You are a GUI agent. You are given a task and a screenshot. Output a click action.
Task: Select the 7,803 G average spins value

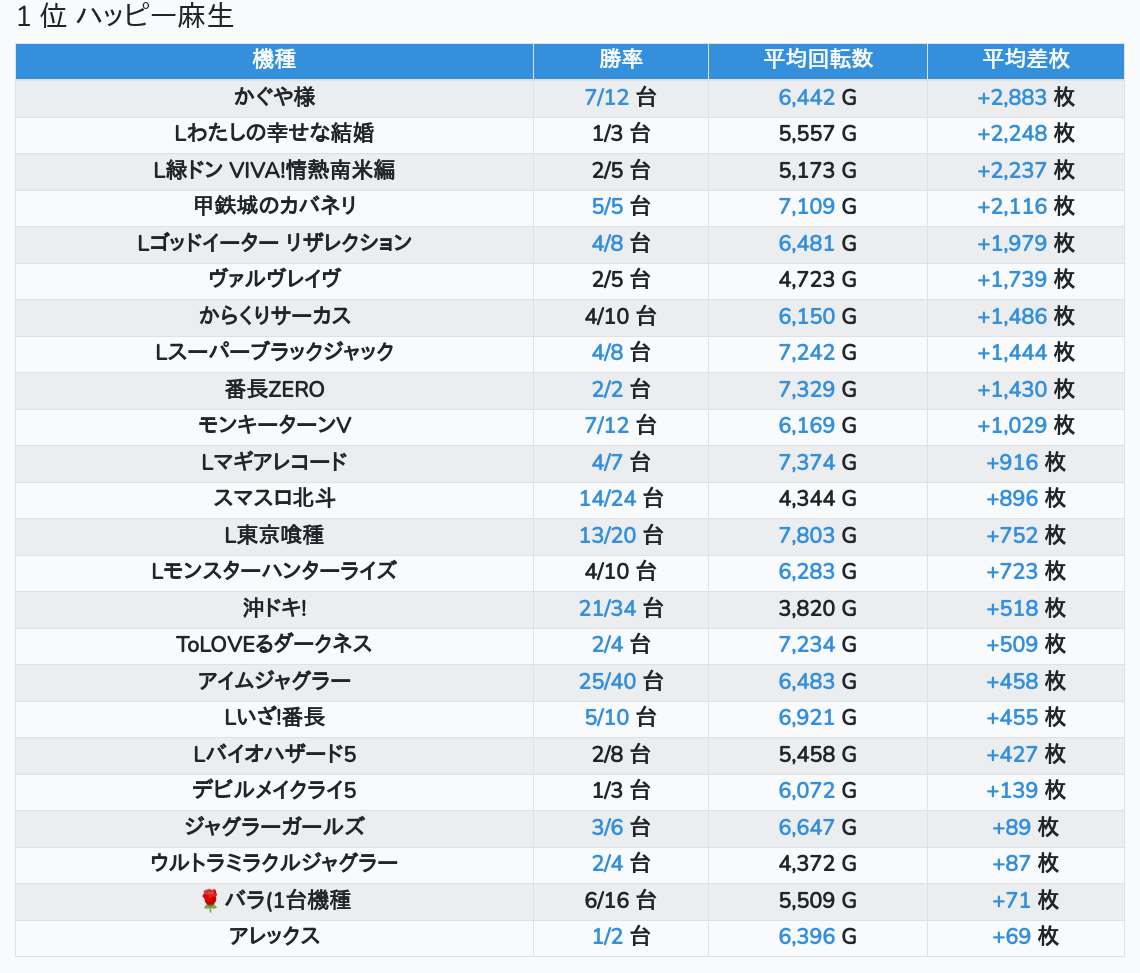818,535
